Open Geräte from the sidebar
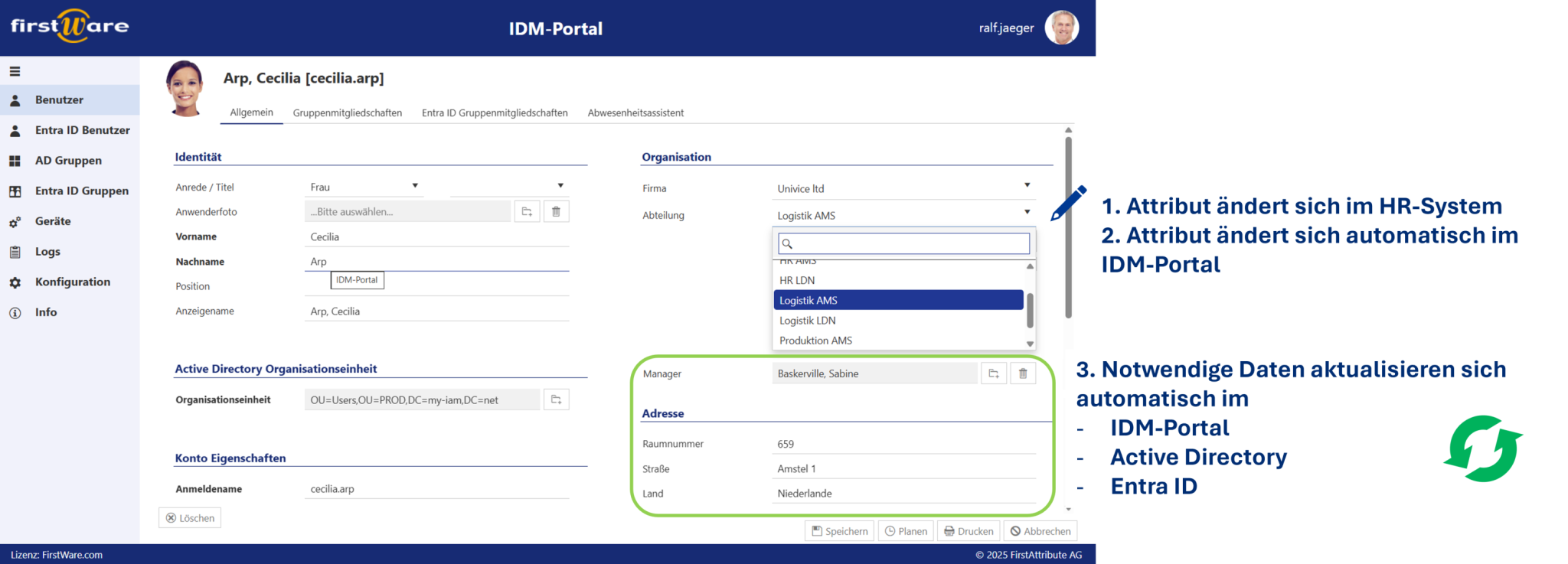 (53, 221)
